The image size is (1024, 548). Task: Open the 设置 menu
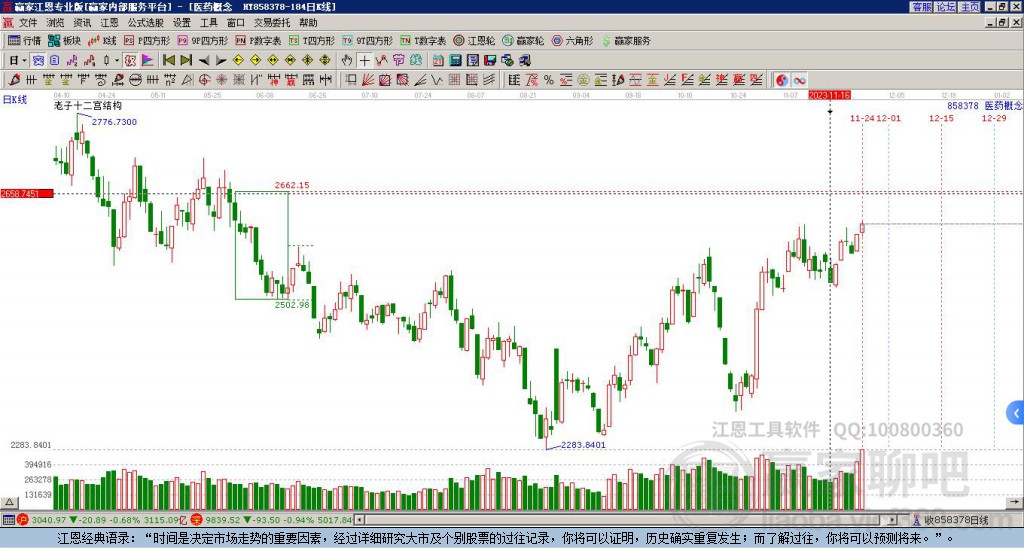182,23
